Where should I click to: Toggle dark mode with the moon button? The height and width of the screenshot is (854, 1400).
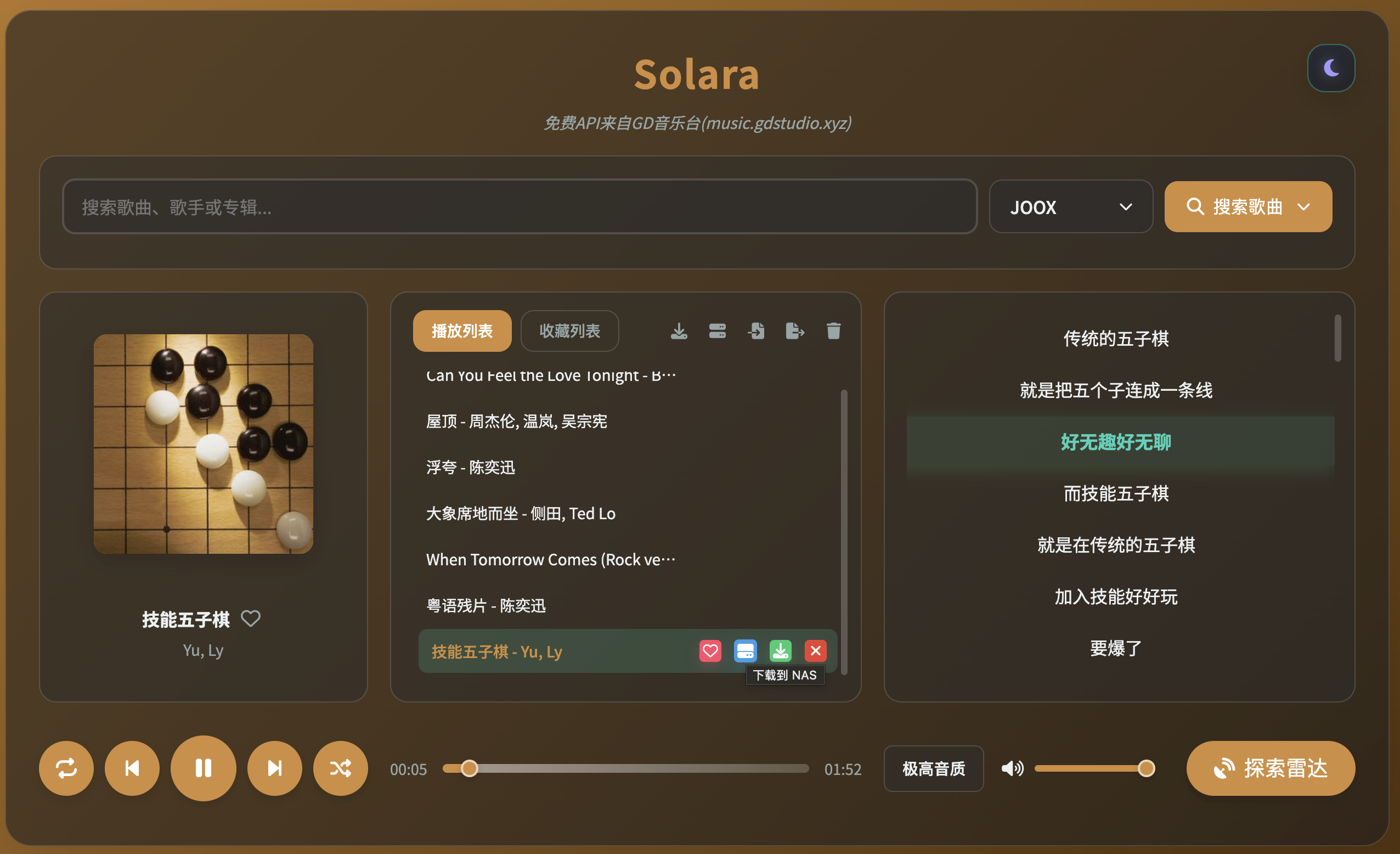pos(1331,68)
